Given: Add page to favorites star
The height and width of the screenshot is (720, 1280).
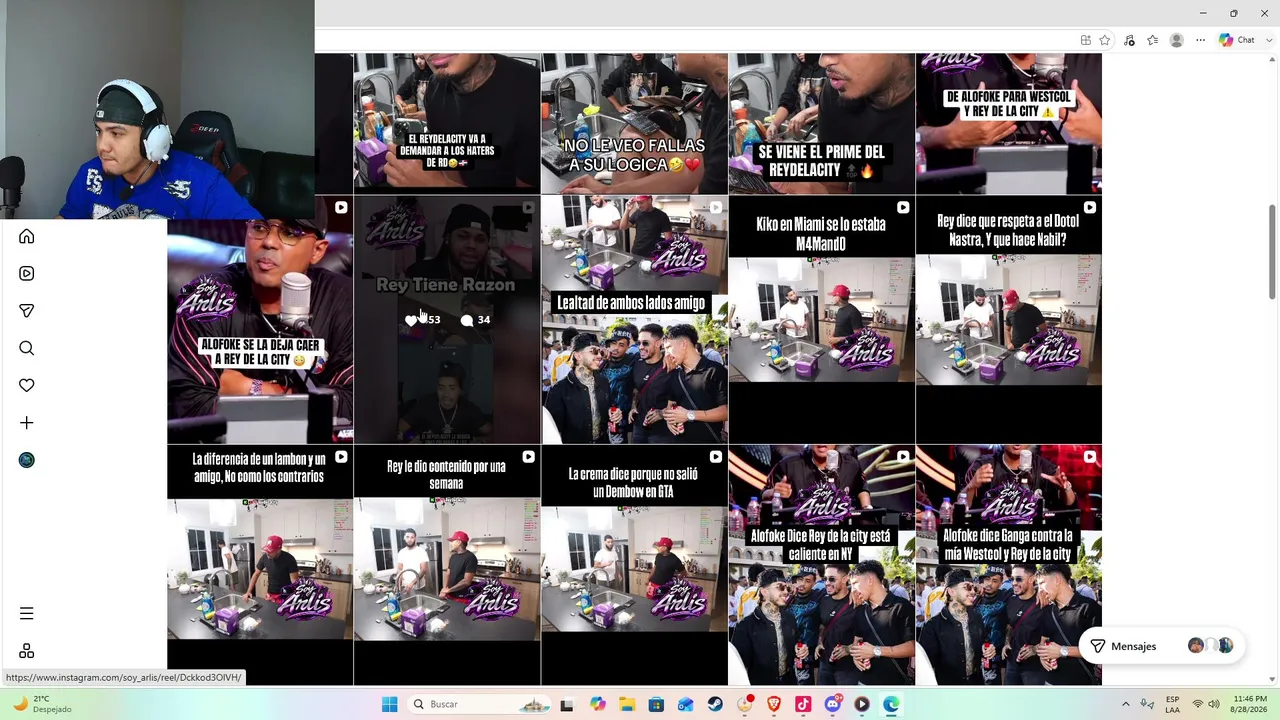Looking at the screenshot, I should click(1105, 40).
